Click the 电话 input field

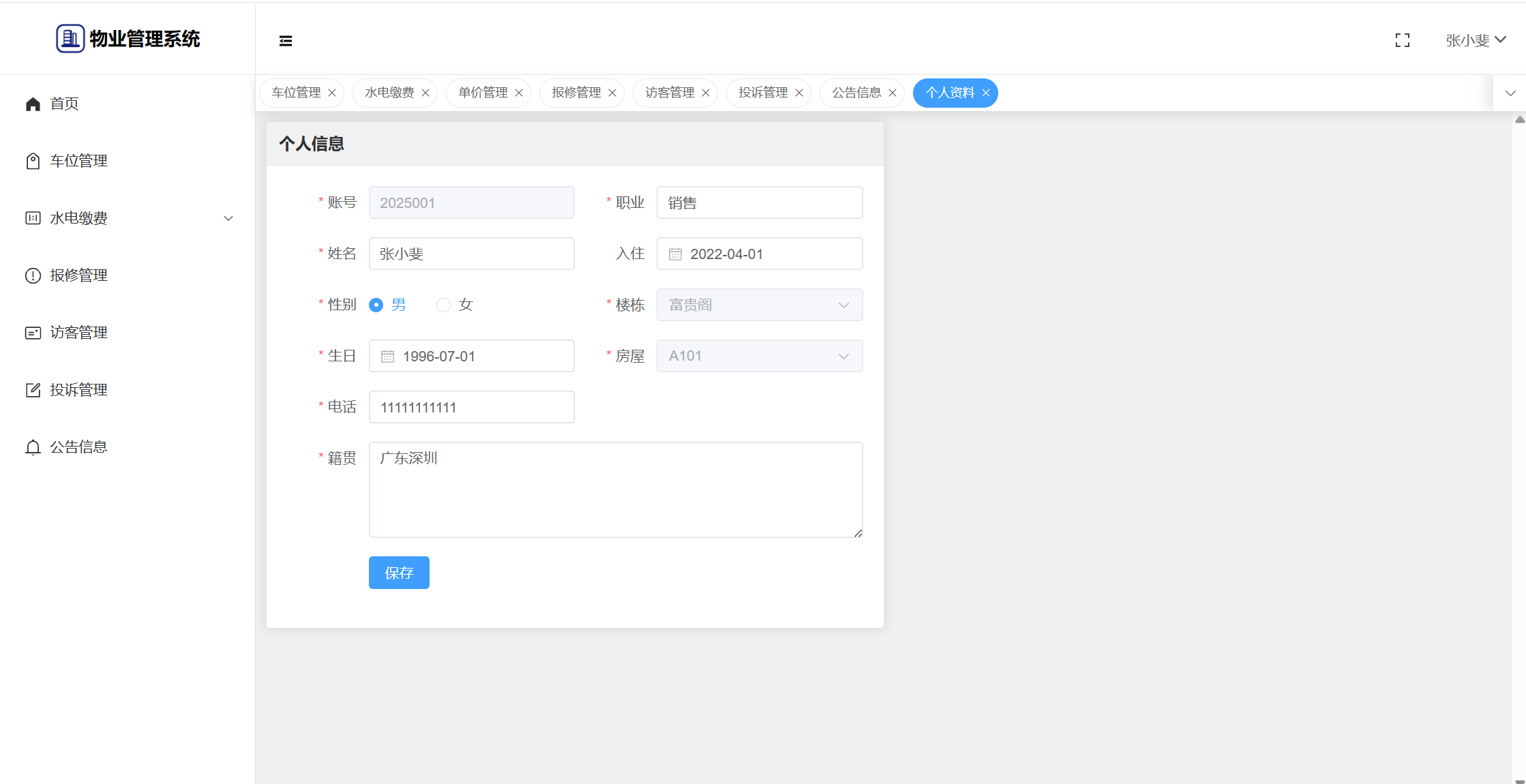pos(471,407)
